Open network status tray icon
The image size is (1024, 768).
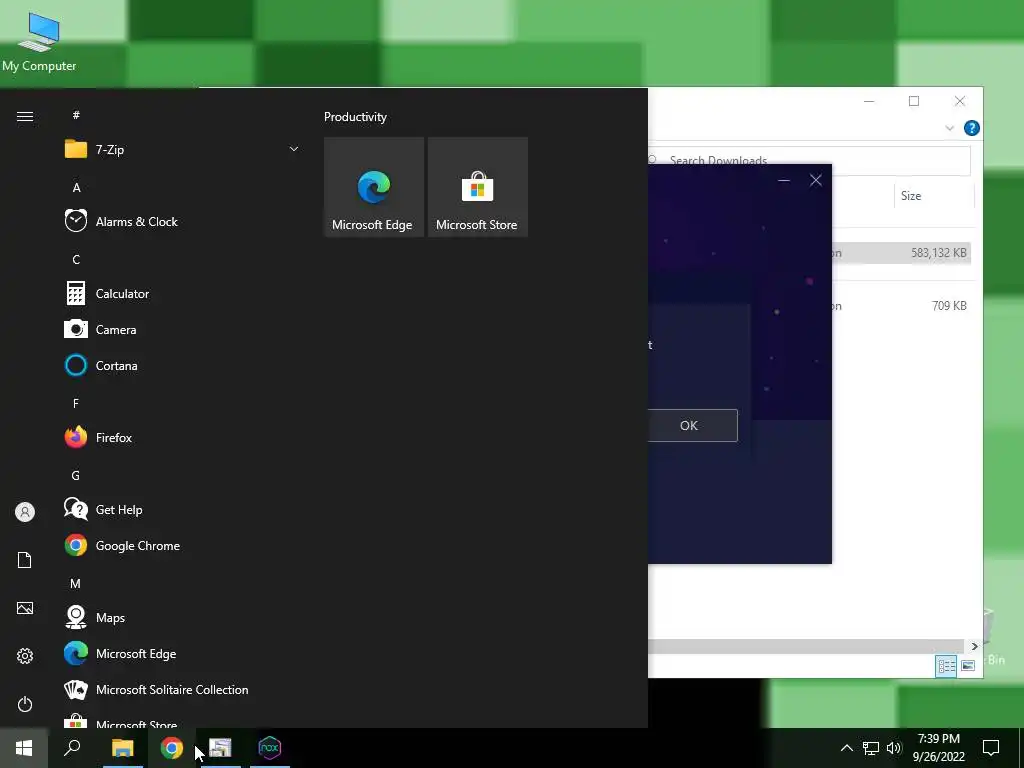click(x=871, y=748)
